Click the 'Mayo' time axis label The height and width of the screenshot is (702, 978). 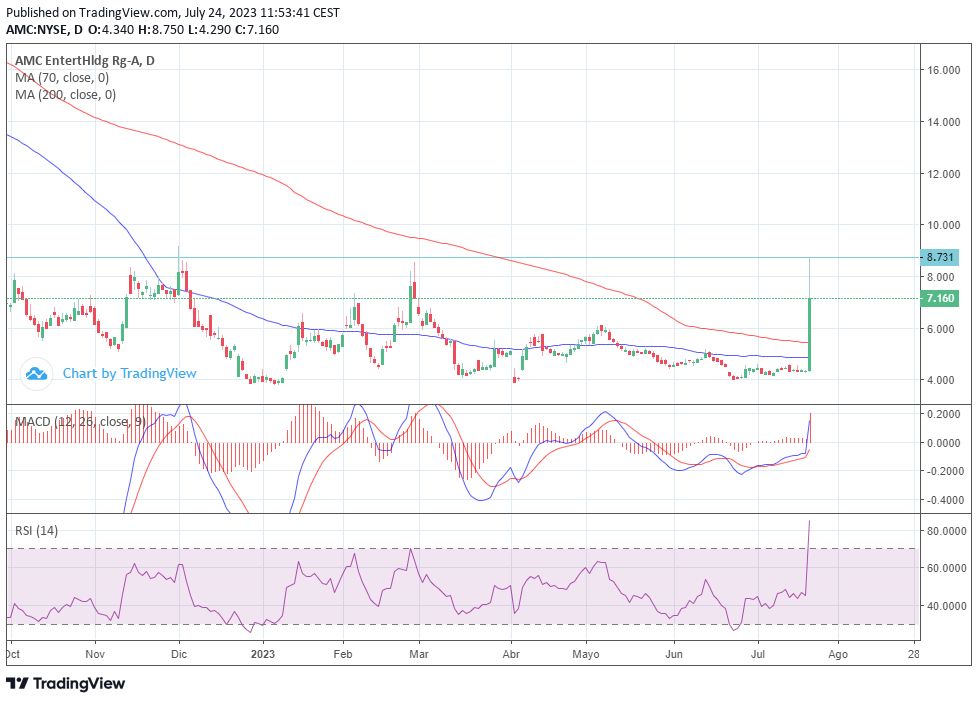586,654
